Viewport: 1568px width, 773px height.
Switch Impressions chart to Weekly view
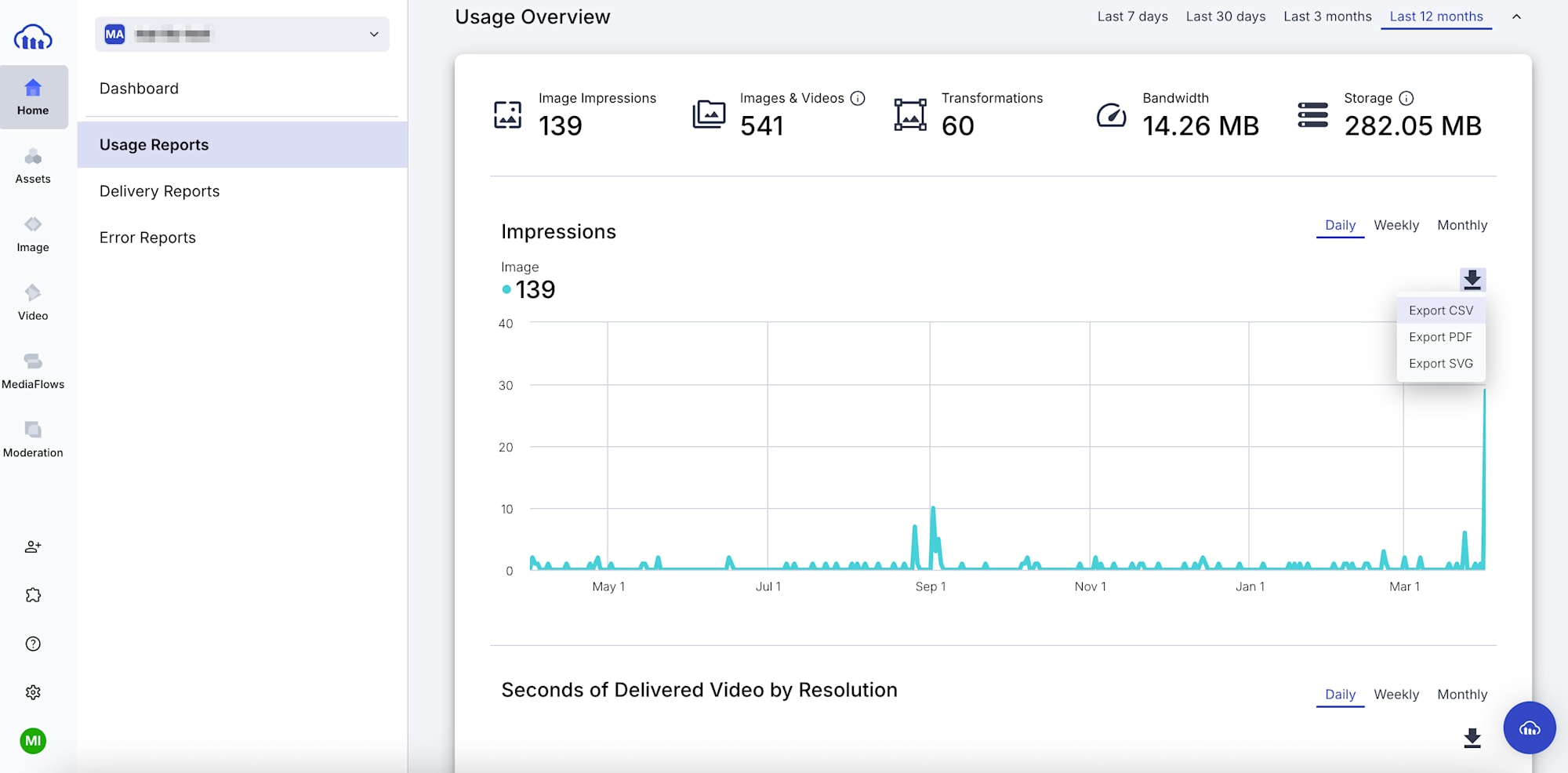[1396, 225]
